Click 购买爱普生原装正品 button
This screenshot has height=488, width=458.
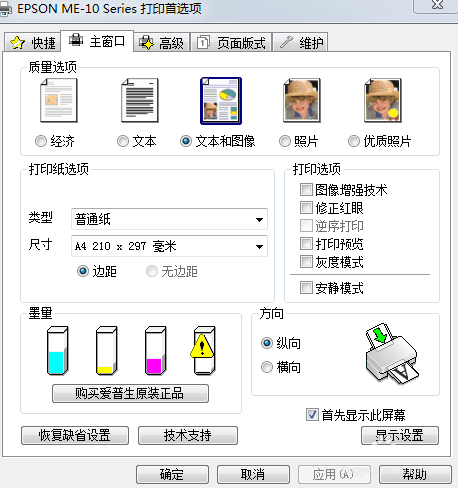point(130,393)
